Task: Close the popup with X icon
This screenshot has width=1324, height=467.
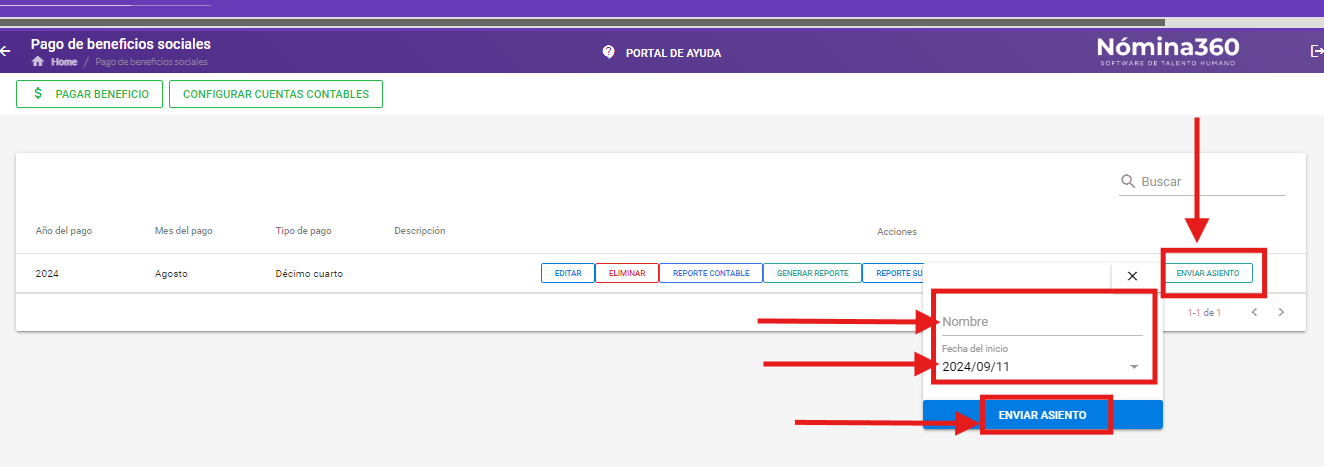Action: tap(1132, 276)
